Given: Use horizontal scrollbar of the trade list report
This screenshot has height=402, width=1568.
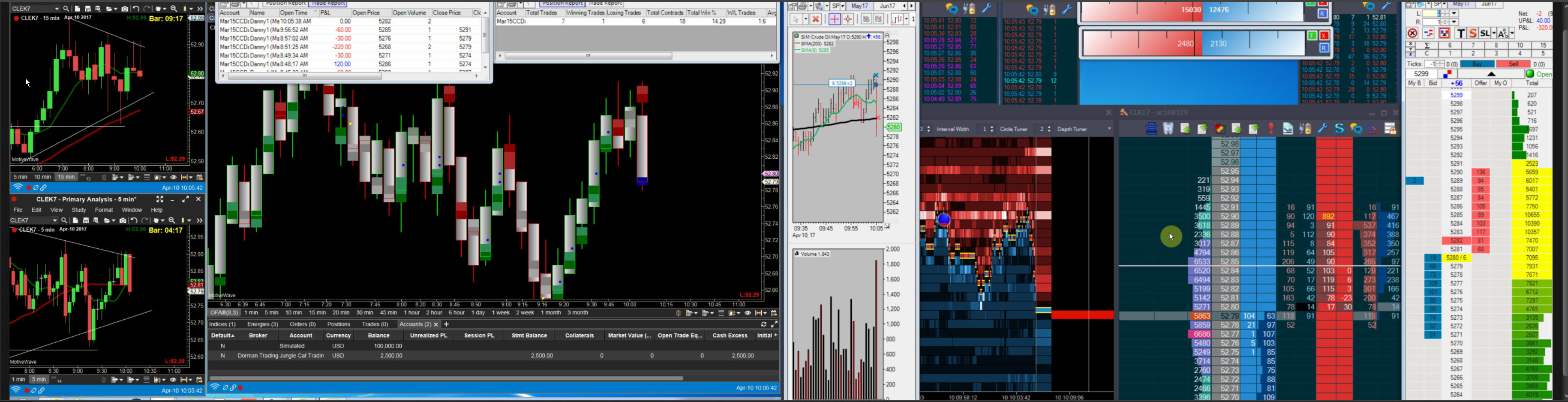Looking at the screenshot, I should tap(305, 77).
